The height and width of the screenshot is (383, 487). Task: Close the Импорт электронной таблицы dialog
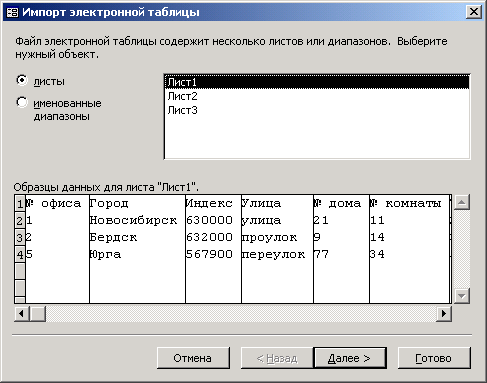pyautogui.click(x=473, y=12)
